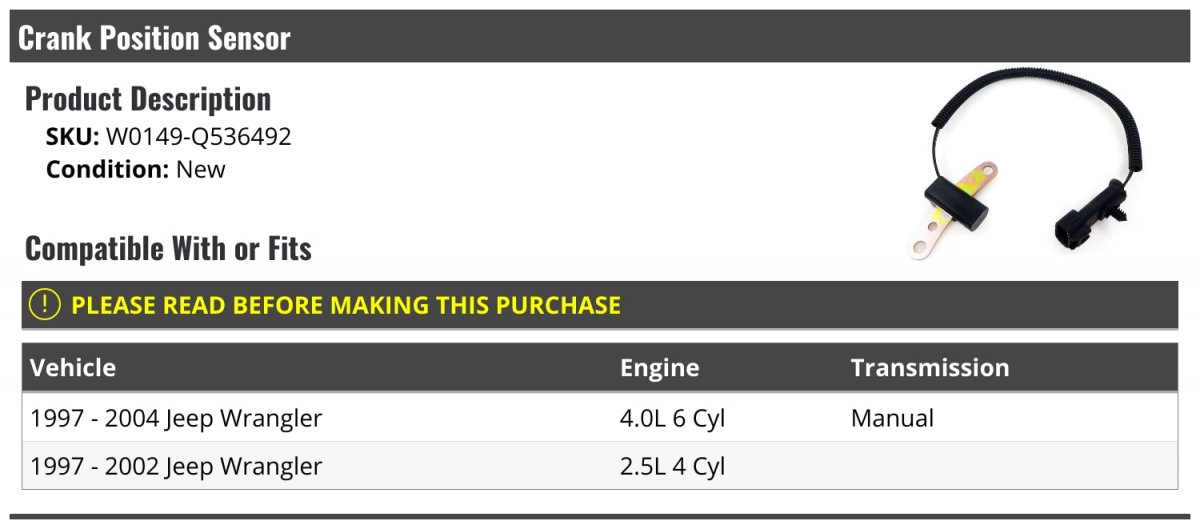Click the 2.5L 4 Cyl engine cell
This screenshot has height=529, width=1200.
coord(672,466)
